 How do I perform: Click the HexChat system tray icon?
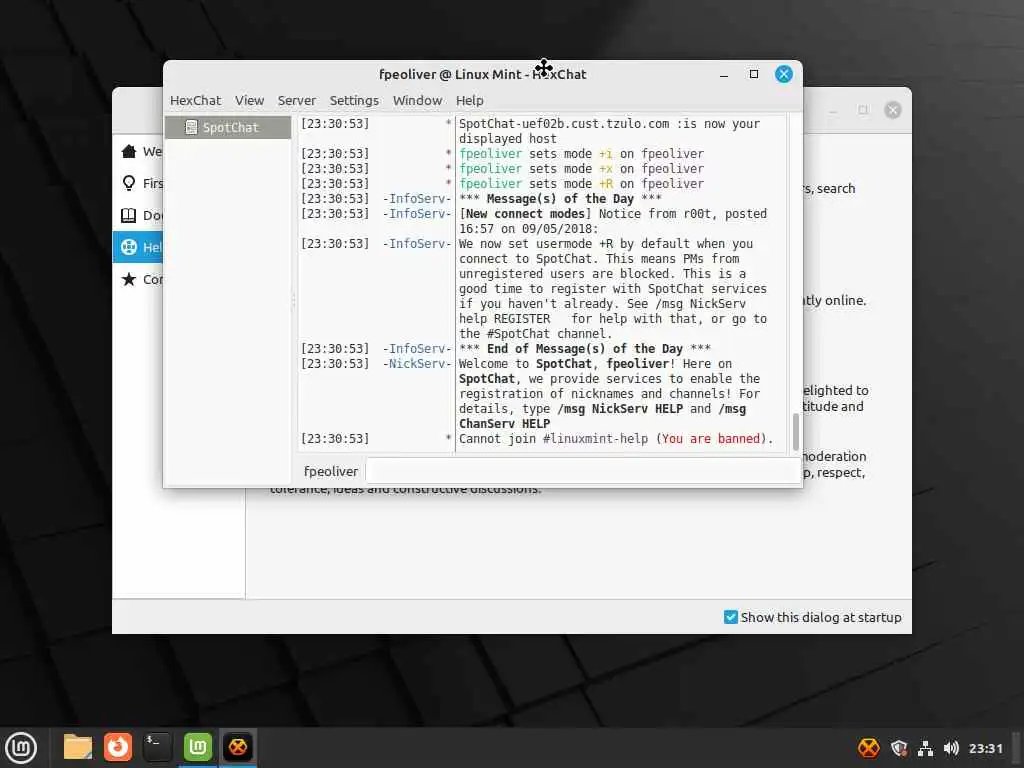869,748
